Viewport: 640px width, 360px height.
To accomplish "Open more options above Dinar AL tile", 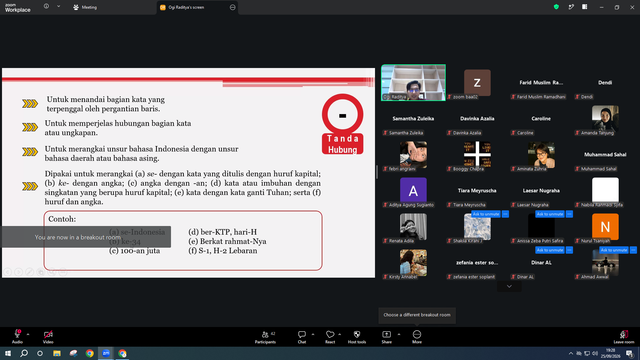I will pyautogui.click(x=569, y=250).
